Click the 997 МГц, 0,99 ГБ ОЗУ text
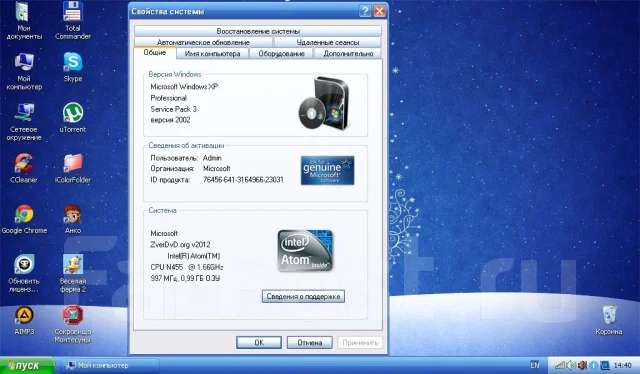 pos(185,278)
